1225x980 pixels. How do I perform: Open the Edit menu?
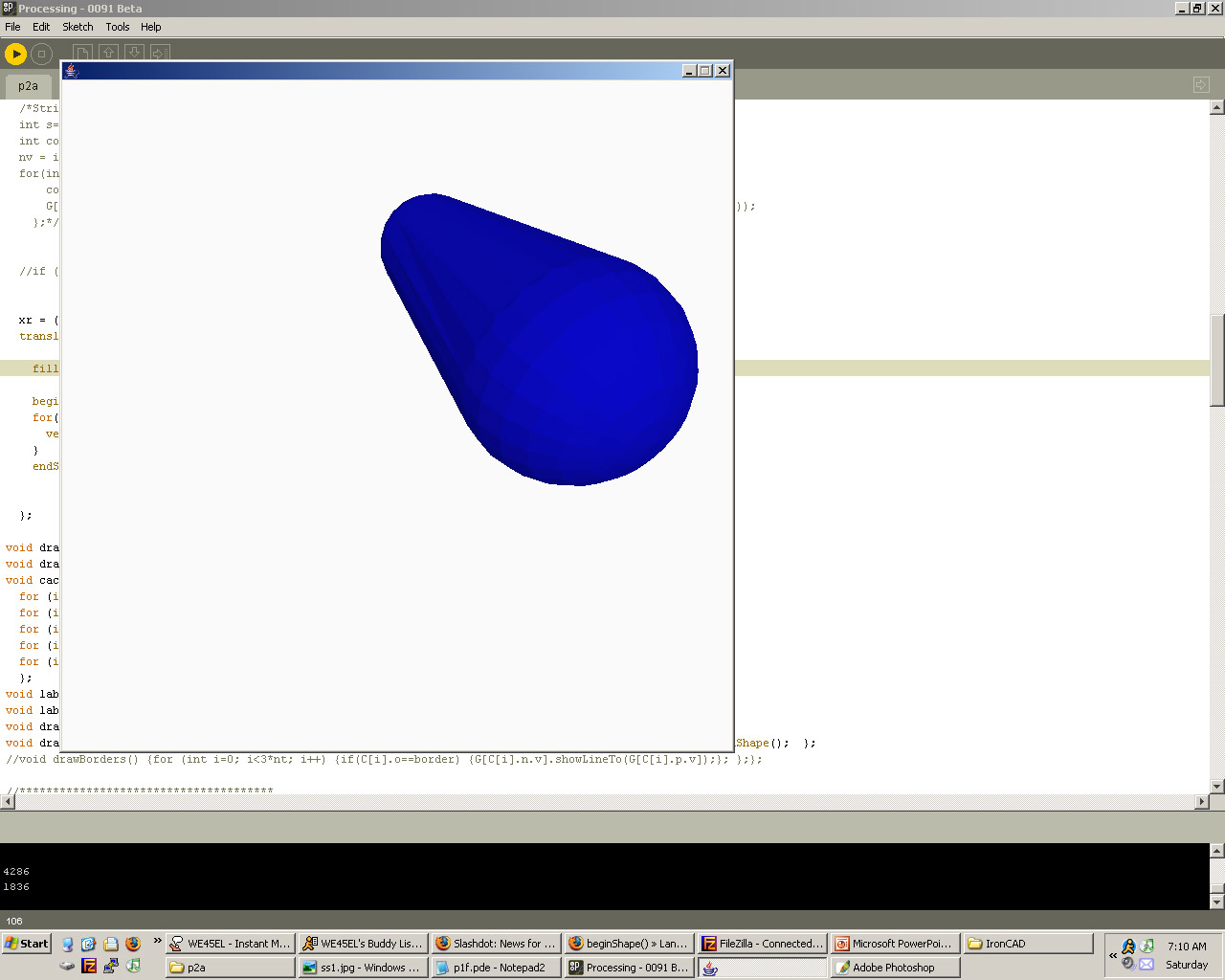[x=41, y=27]
